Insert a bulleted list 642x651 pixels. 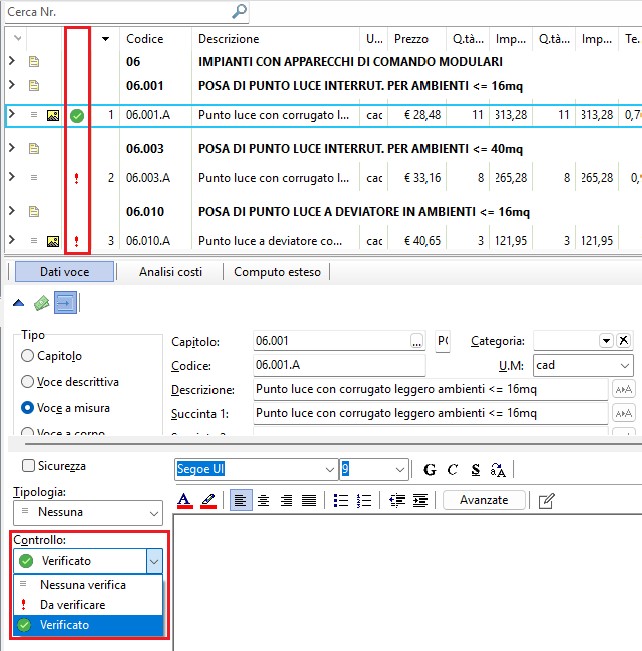click(341, 500)
